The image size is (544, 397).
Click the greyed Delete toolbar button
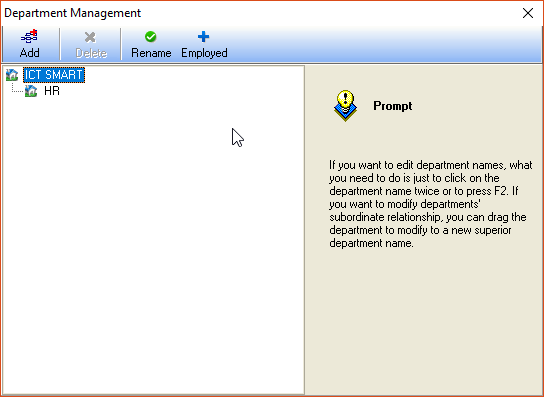coord(91,44)
